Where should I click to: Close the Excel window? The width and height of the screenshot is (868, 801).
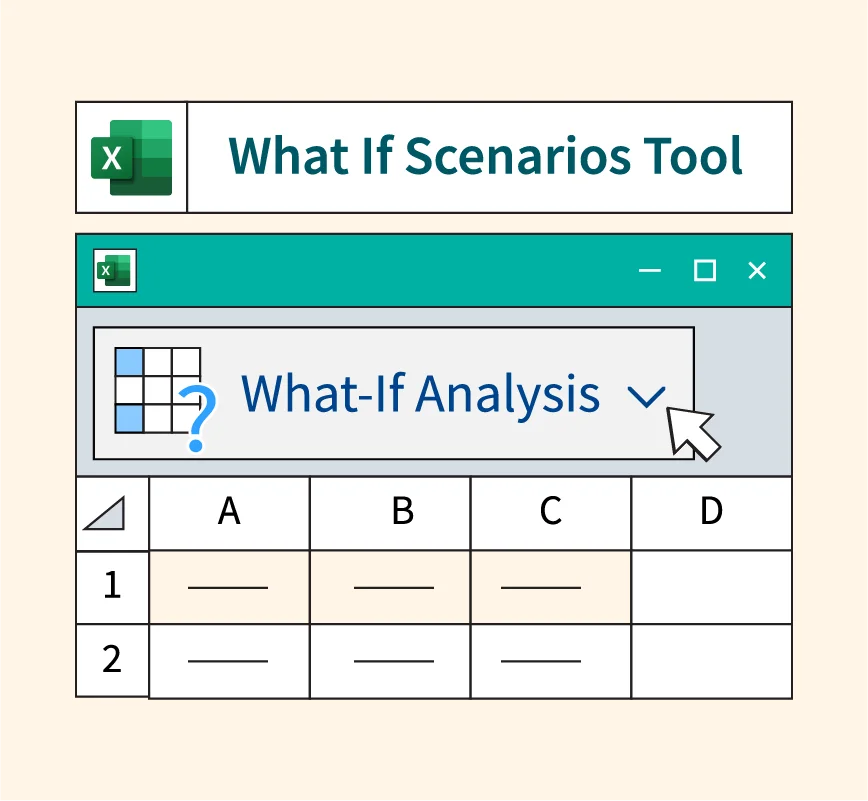click(757, 270)
